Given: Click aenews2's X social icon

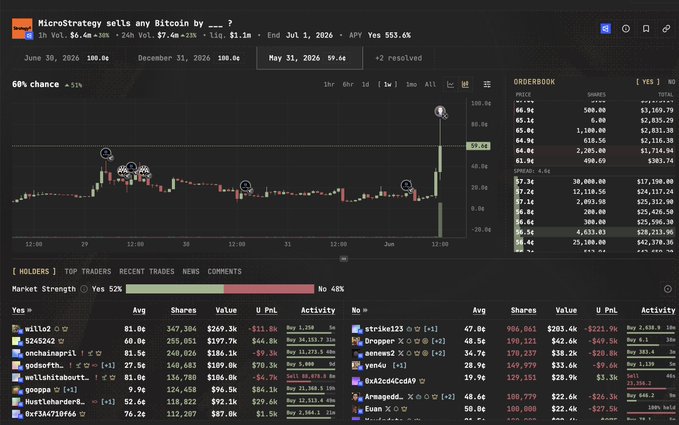Looking at the screenshot, I should 401,354.
